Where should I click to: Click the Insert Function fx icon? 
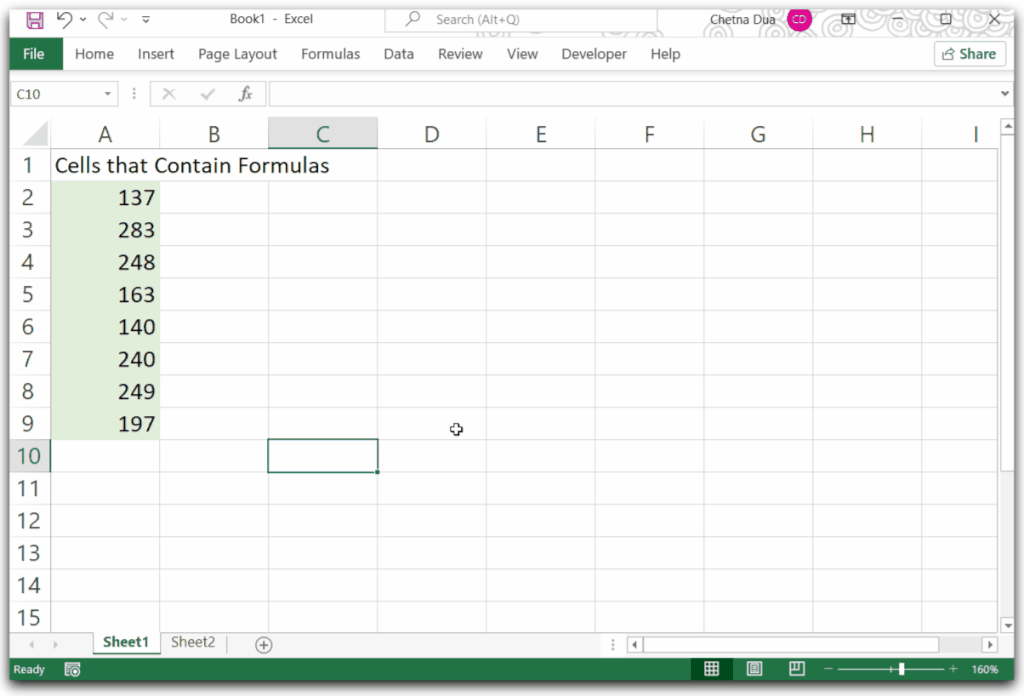(x=245, y=93)
